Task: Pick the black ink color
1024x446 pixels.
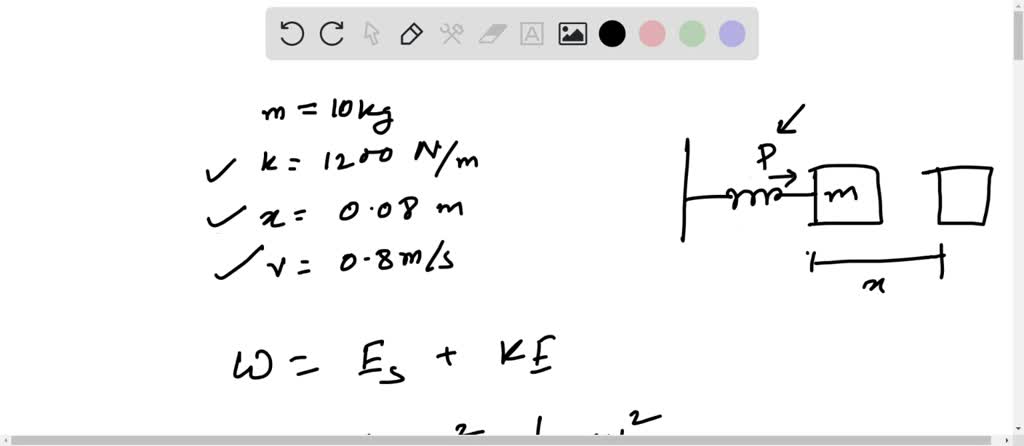Action: point(612,34)
